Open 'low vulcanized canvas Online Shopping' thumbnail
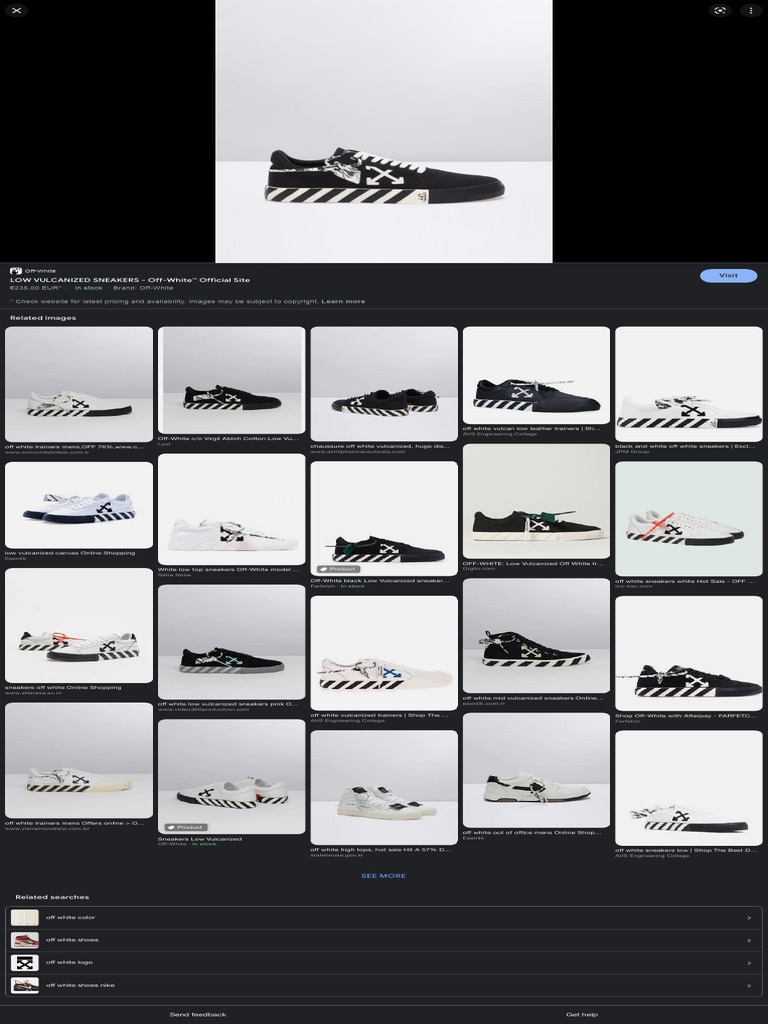Image resolution: width=768 pixels, height=1024 pixels. 79,505
